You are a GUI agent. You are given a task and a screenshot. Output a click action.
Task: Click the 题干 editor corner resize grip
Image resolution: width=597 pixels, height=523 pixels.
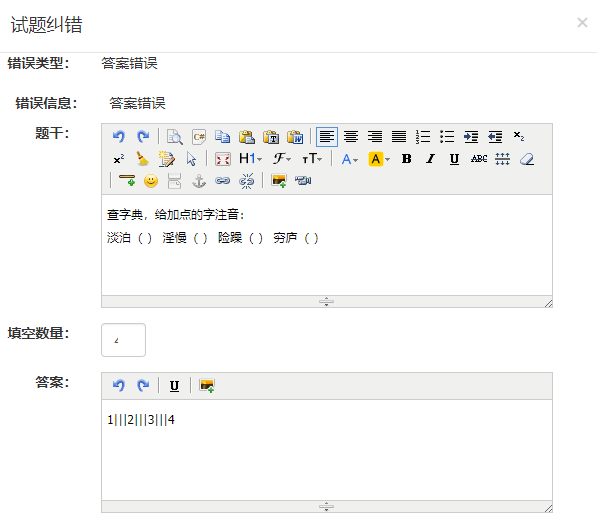tap(548, 303)
